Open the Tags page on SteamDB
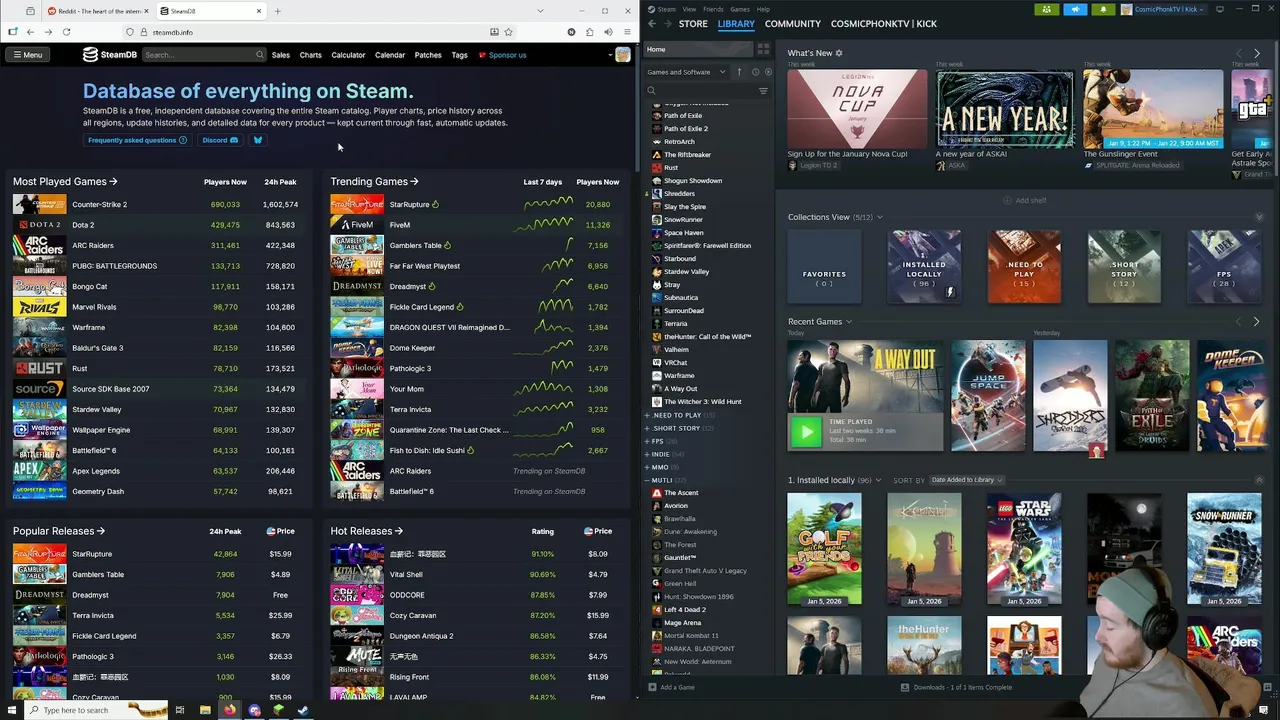Screen dimensions: 1280x720 459,55
